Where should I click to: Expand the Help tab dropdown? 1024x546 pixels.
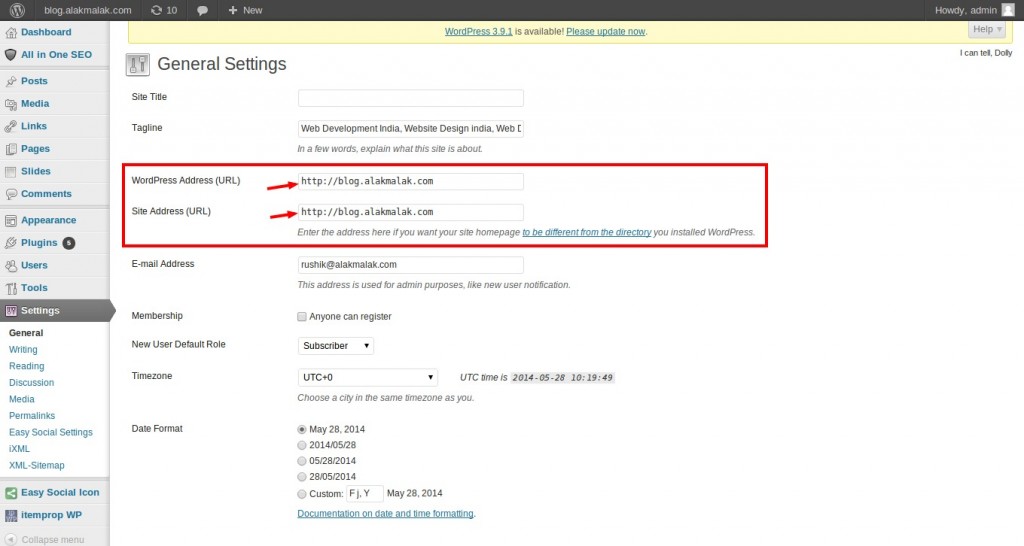(x=987, y=29)
